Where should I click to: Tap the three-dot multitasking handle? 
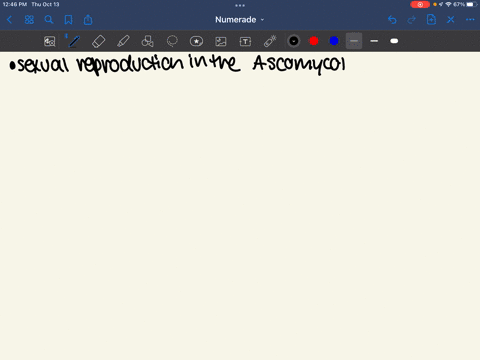pos(240,5)
